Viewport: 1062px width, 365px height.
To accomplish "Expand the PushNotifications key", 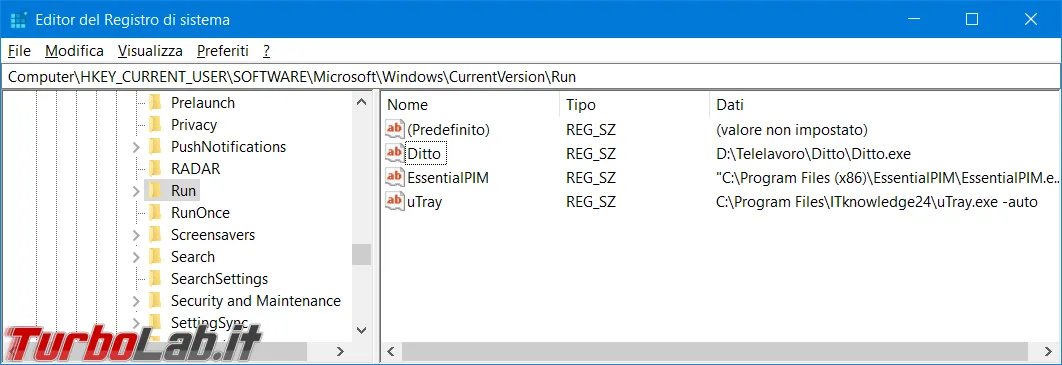I will [136, 147].
